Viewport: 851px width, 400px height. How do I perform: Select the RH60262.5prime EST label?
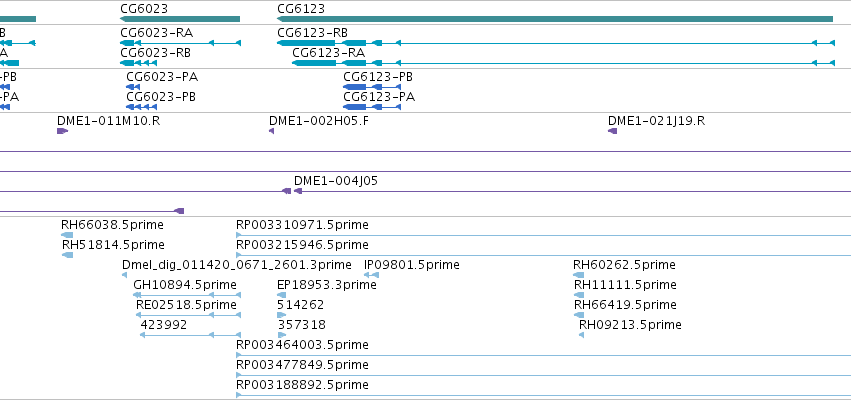coord(624,265)
